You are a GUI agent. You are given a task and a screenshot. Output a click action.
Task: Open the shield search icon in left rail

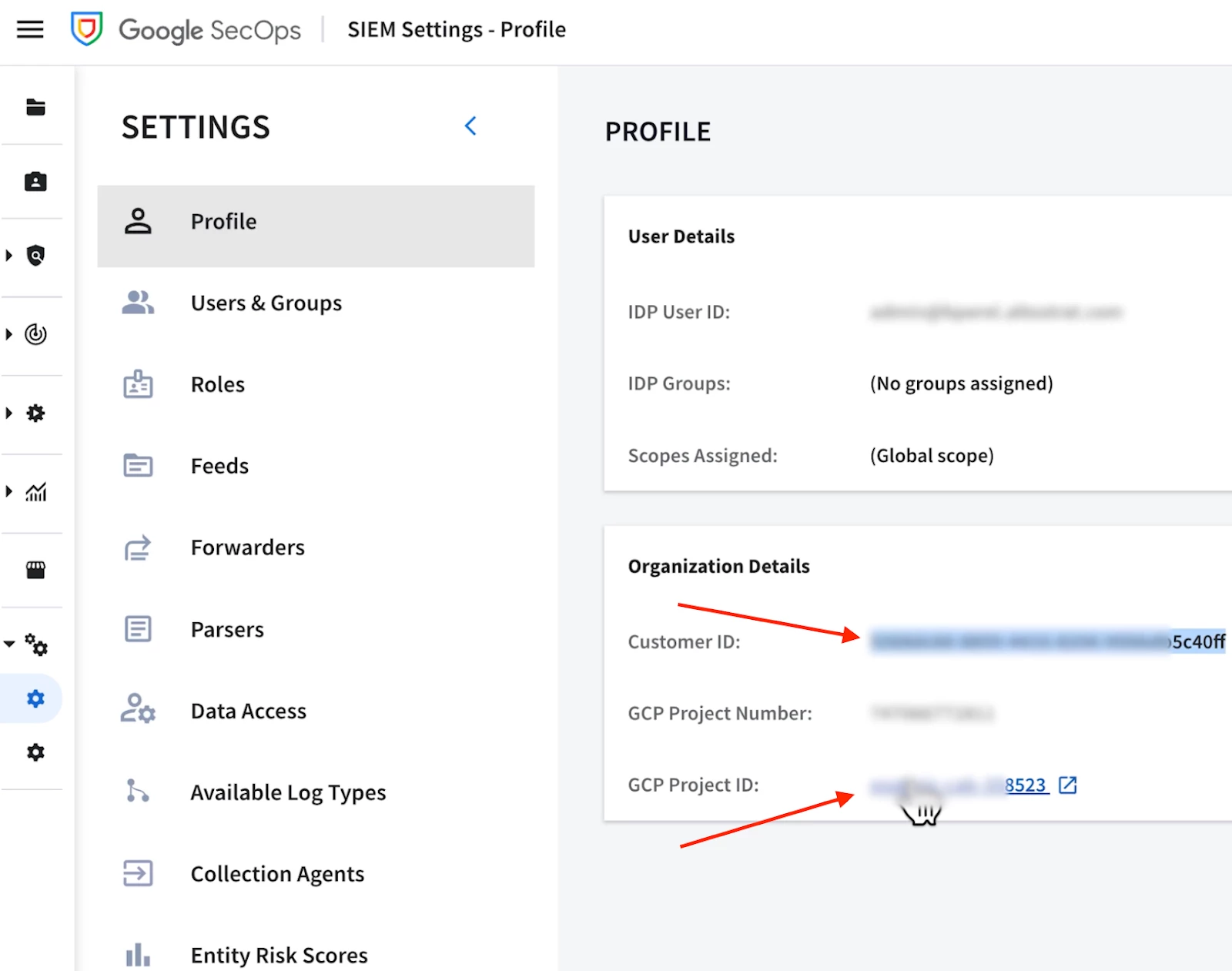point(35,255)
